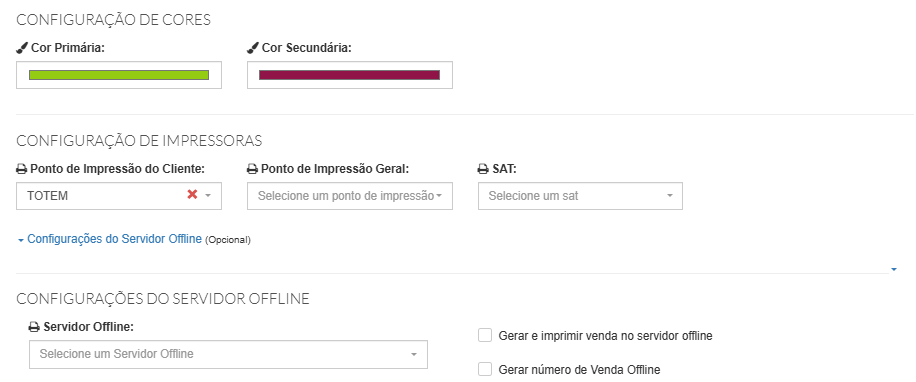Click the caret before Configurações do Servidor Offline
916x382 pixels.
pyautogui.click(x=21, y=240)
